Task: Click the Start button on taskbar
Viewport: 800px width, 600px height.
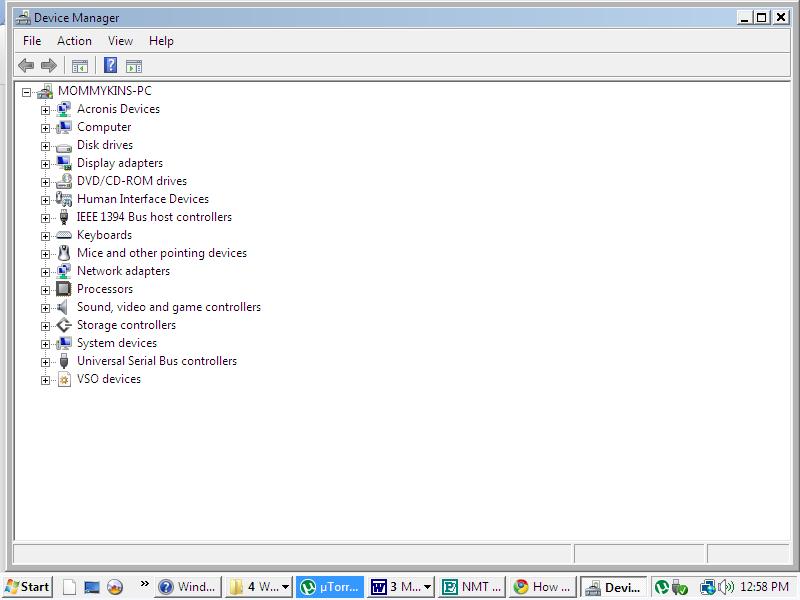Action: click(x=27, y=587)
